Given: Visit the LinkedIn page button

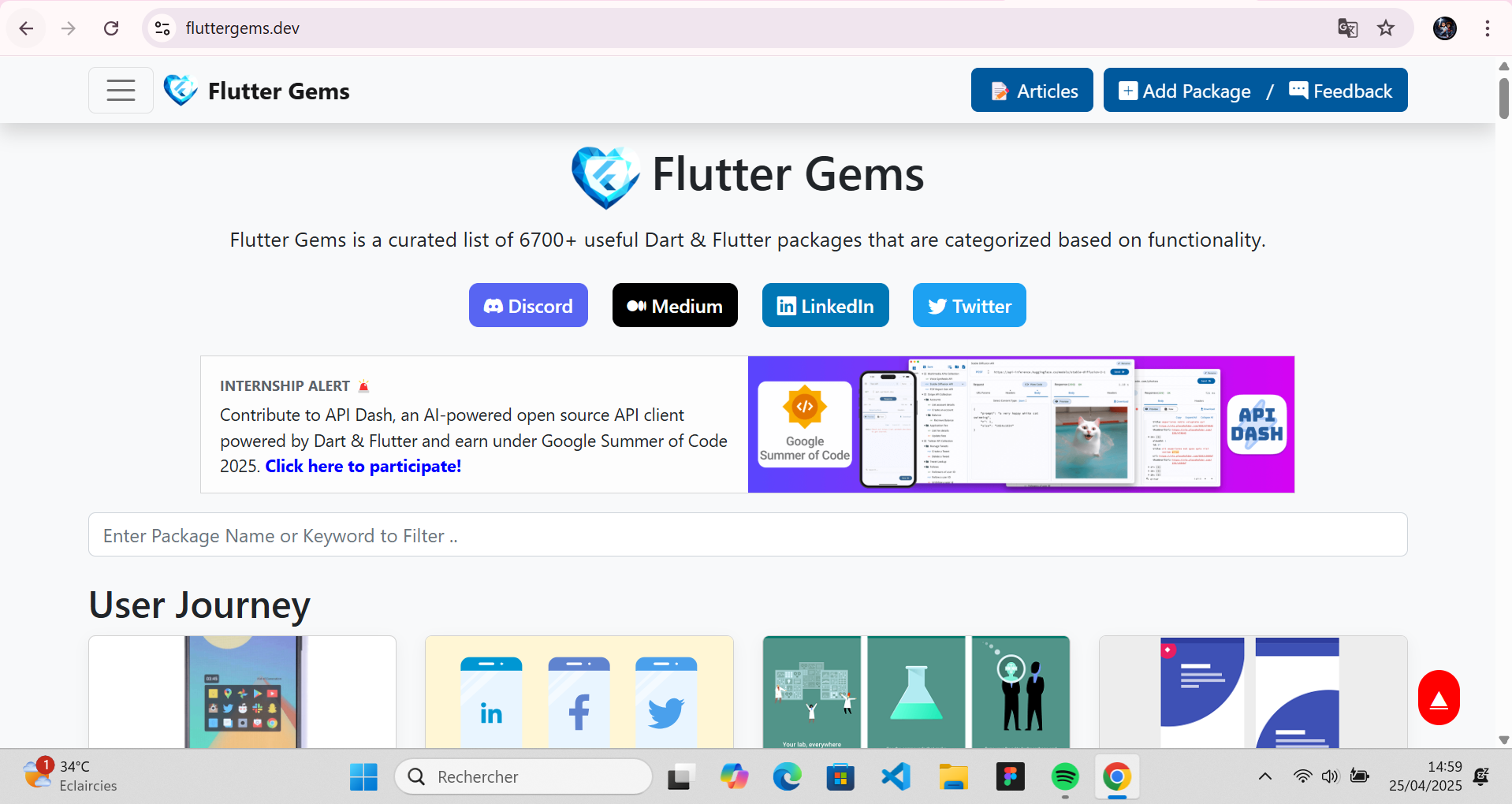Looking at the screenshot, I should (825, 305).
